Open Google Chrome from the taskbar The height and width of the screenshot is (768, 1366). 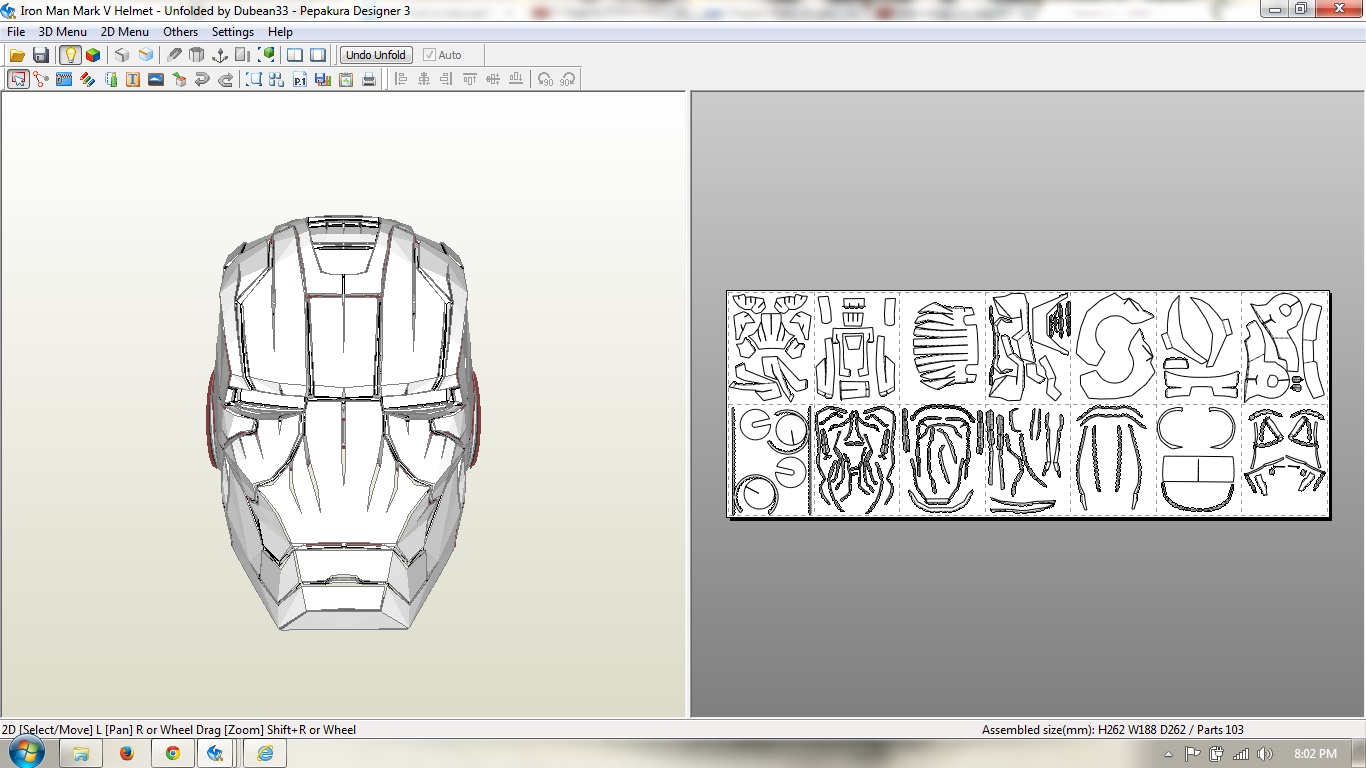pyautogui.click(x=173, y=753)
